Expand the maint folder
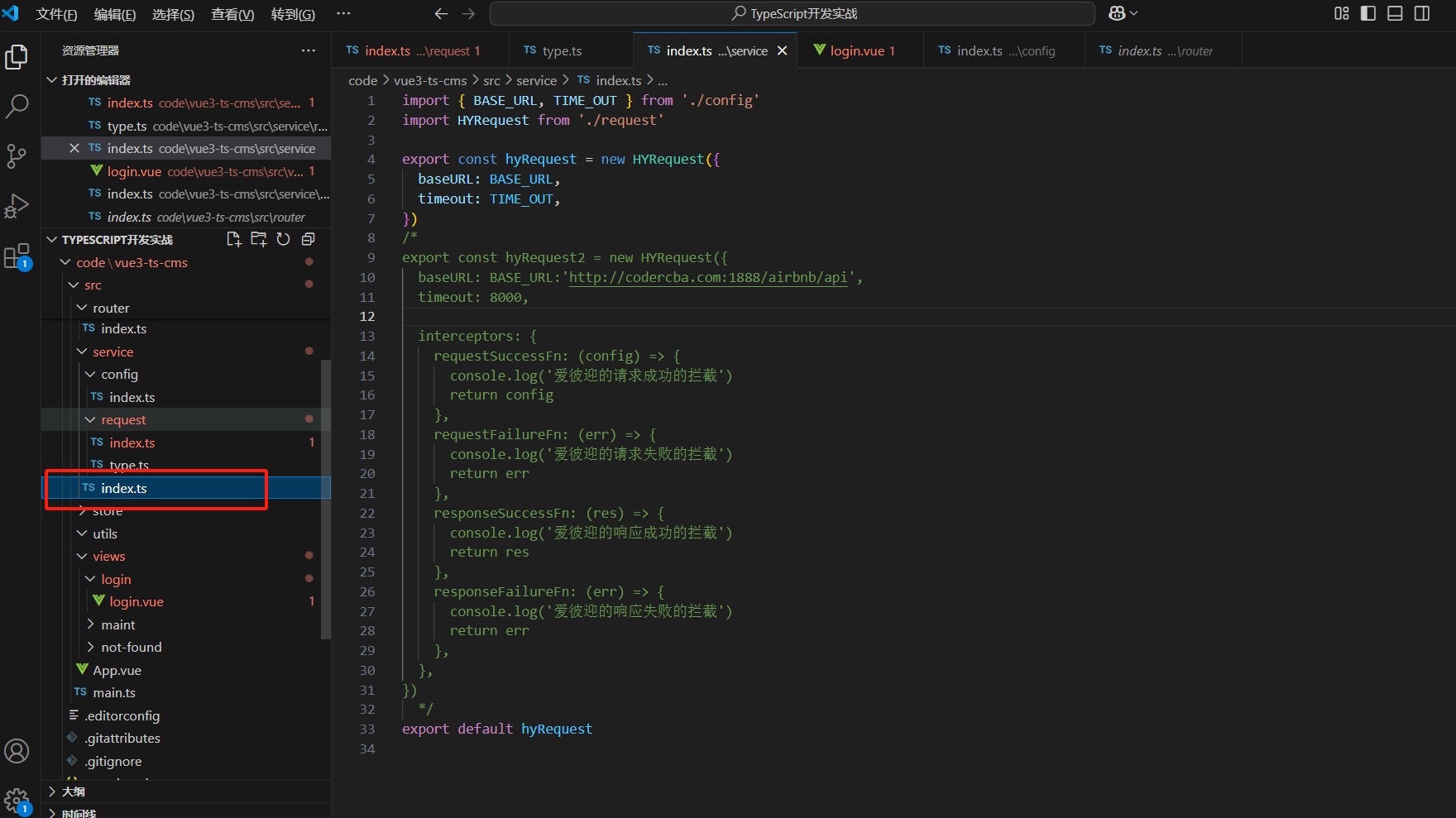The image size is (1456, 818). 117,624
